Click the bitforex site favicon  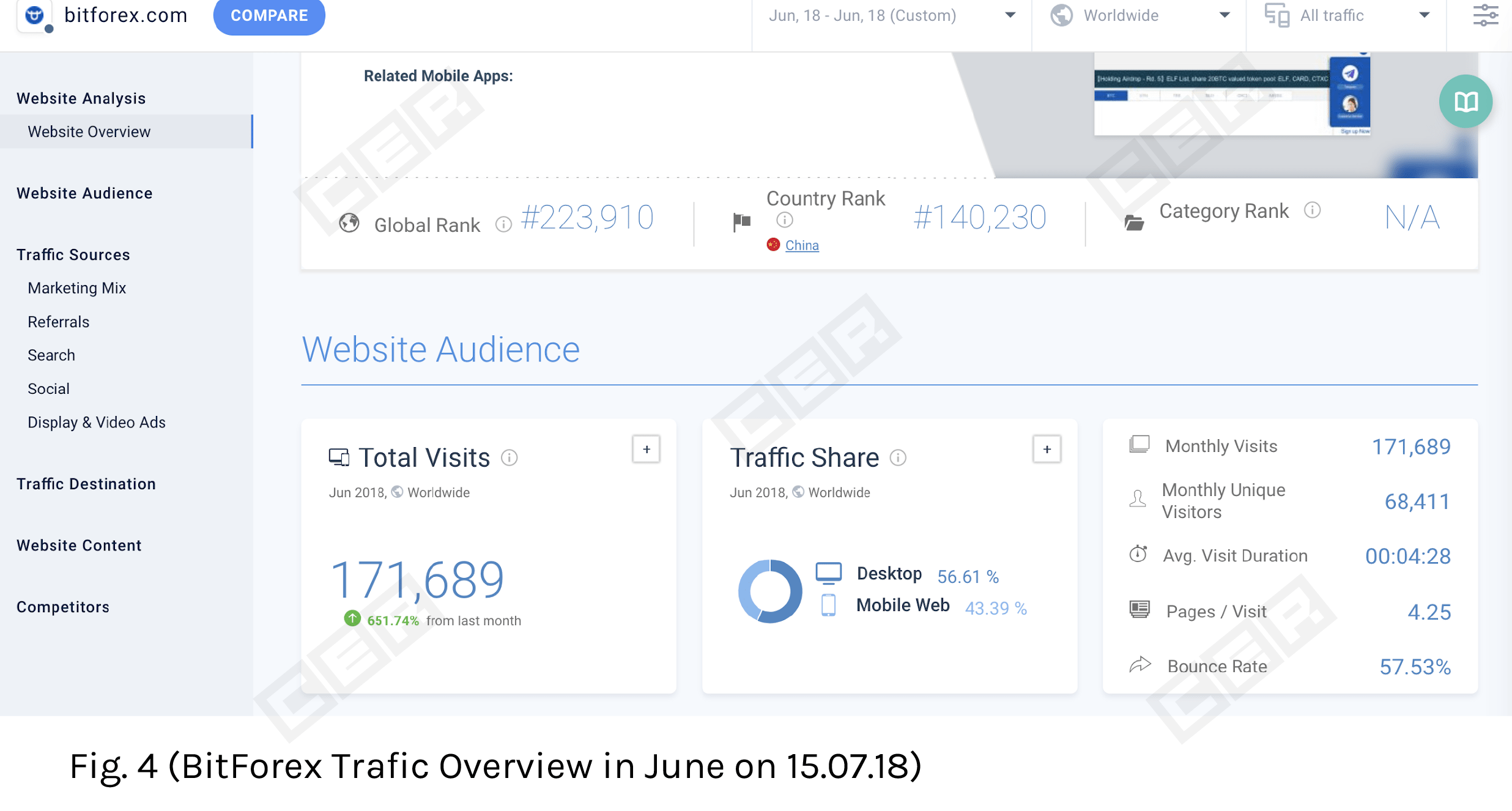click(35, 15)
